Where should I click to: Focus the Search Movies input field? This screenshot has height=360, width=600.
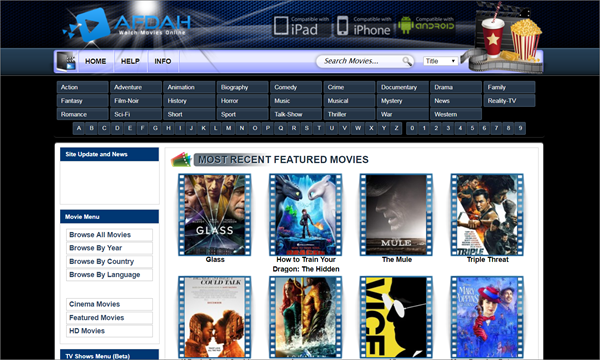pyautogui.click(x=360, y=61)
